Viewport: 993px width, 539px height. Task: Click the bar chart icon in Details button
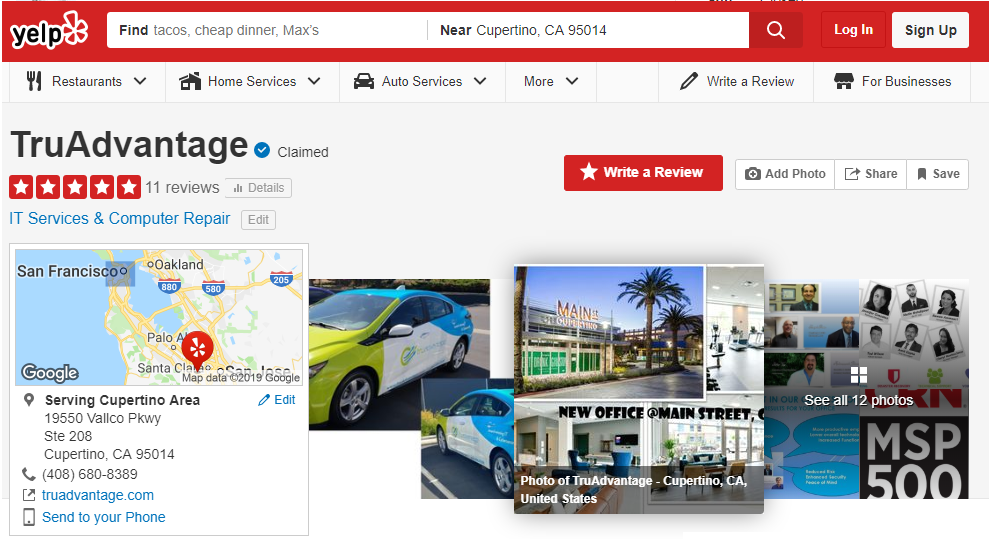[238, 188]
